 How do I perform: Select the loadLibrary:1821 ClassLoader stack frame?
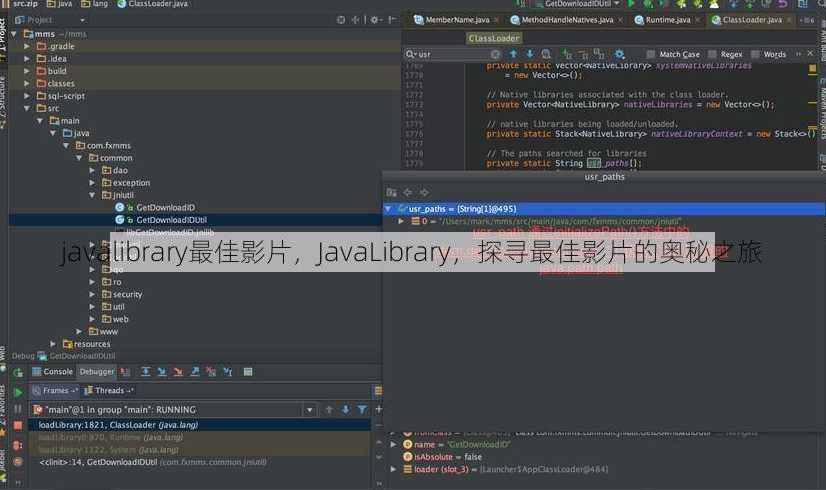coord(200,425)
